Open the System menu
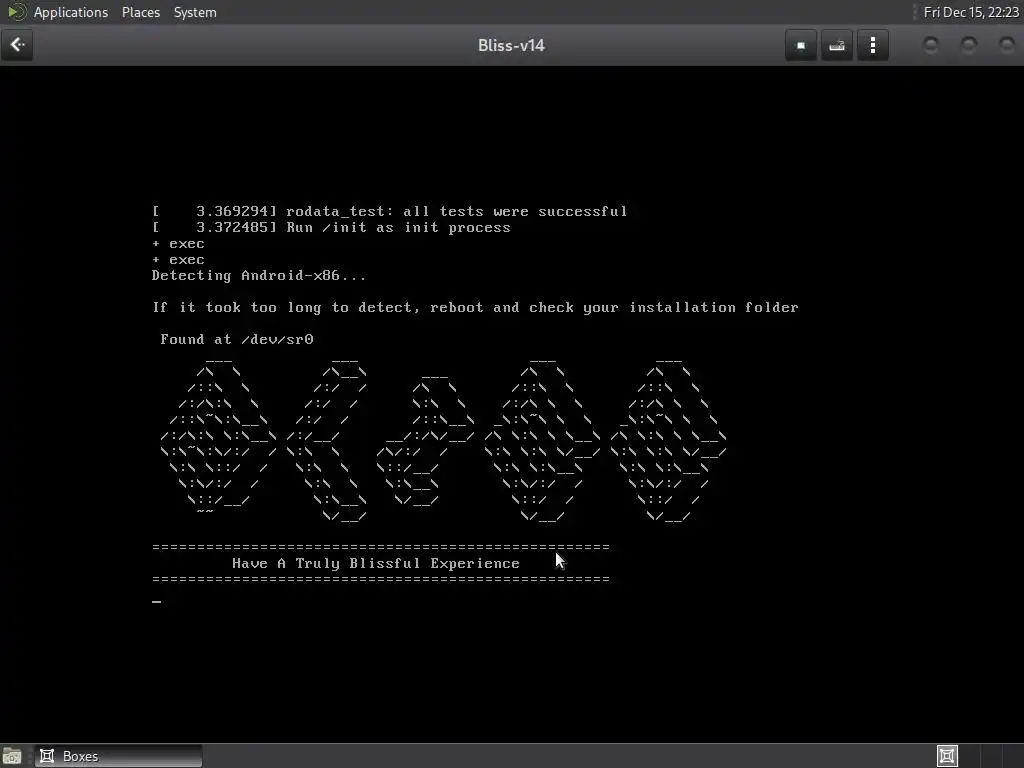This screenshot has height=768, width=1024. (x=195, y=12)
